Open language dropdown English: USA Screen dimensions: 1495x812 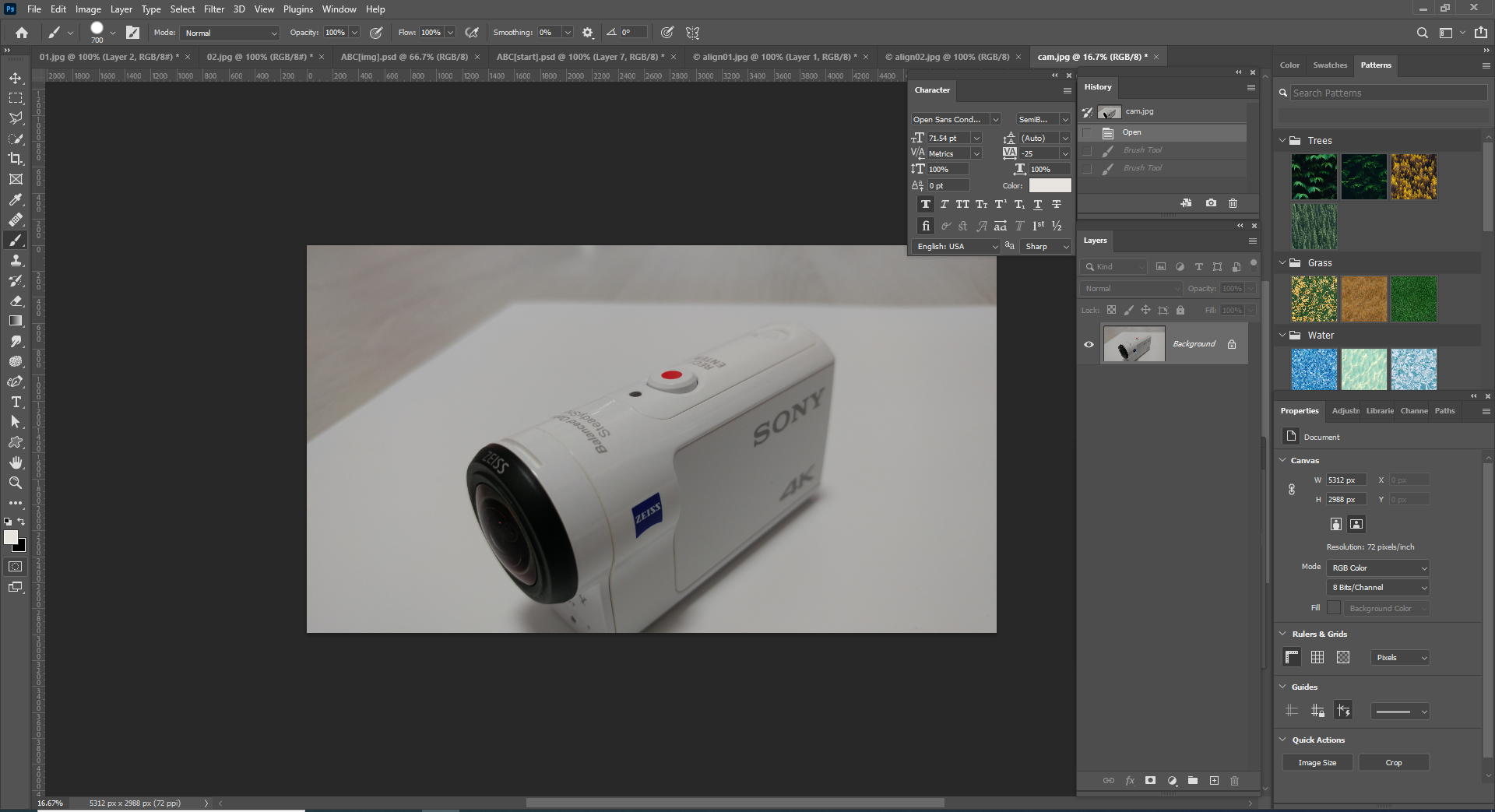pyautogui.click(x=956, y=246)
